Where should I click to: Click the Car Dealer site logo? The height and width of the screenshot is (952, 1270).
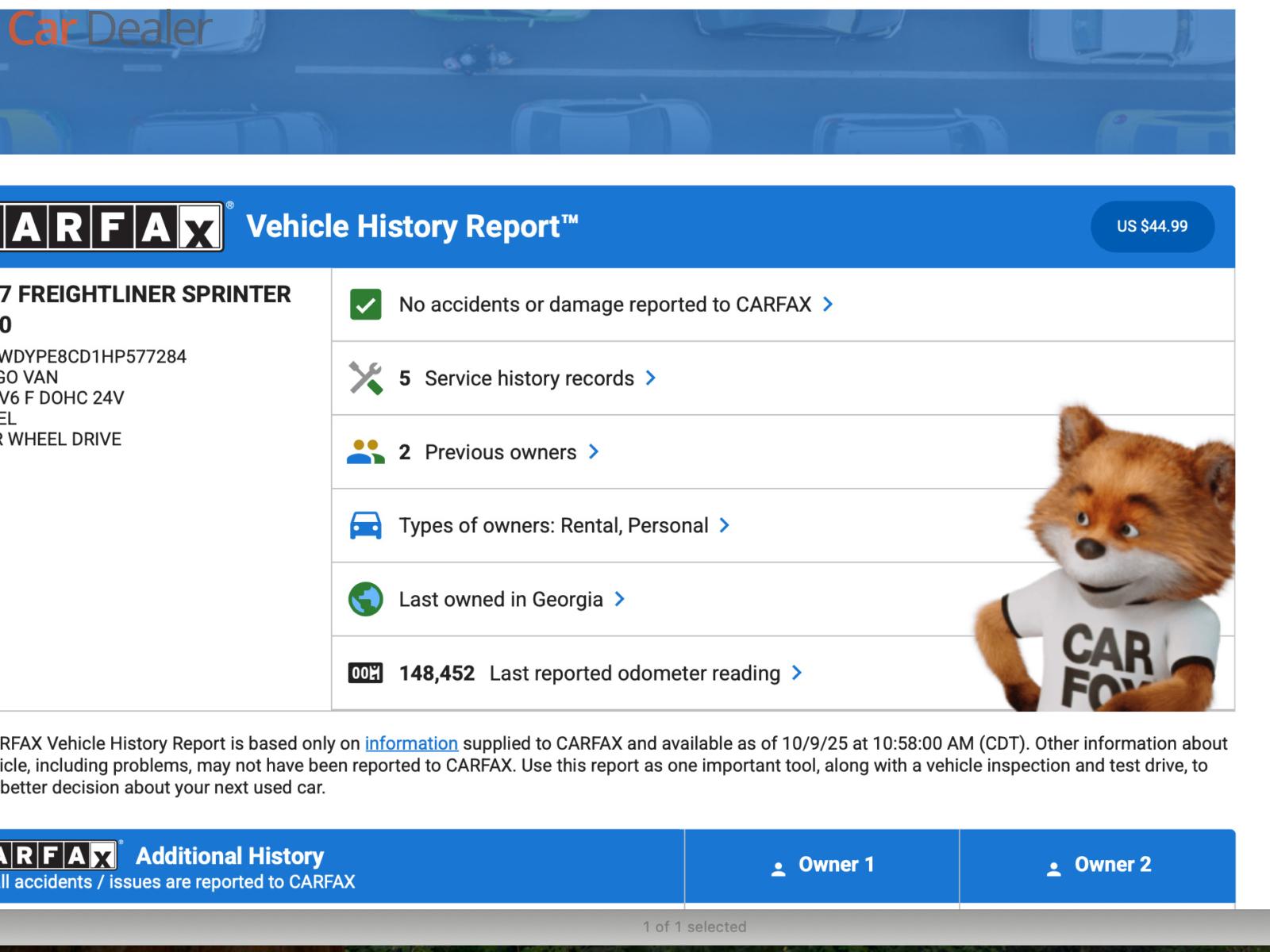pos(110,29)
